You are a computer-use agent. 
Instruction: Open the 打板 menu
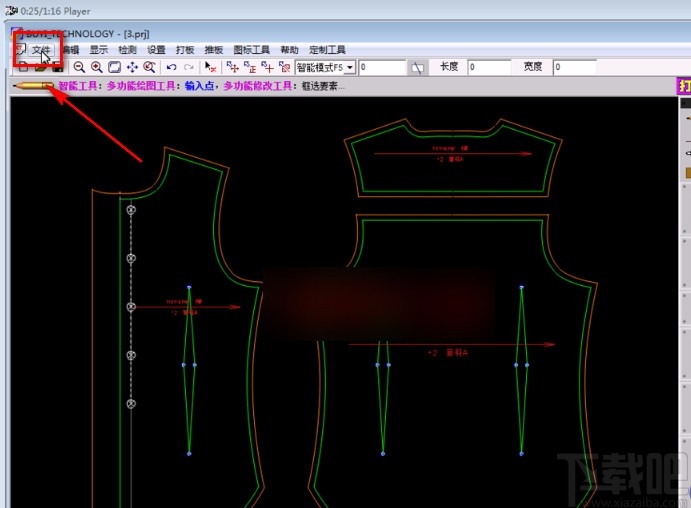pos(185,50)
